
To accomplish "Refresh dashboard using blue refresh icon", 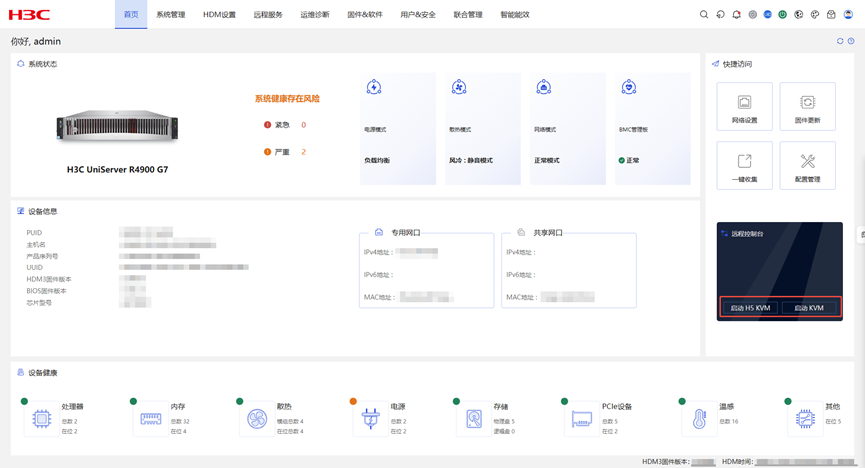I will (x=840, y=41).
